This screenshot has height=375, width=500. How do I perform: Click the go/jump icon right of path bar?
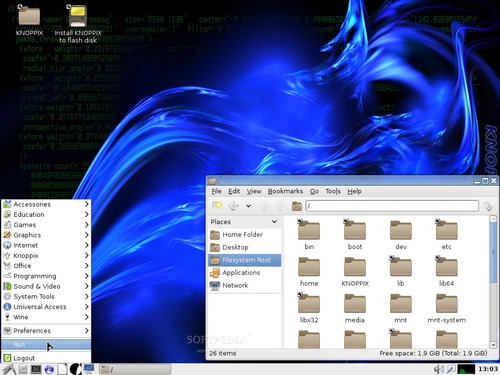[x=488, y=206]
